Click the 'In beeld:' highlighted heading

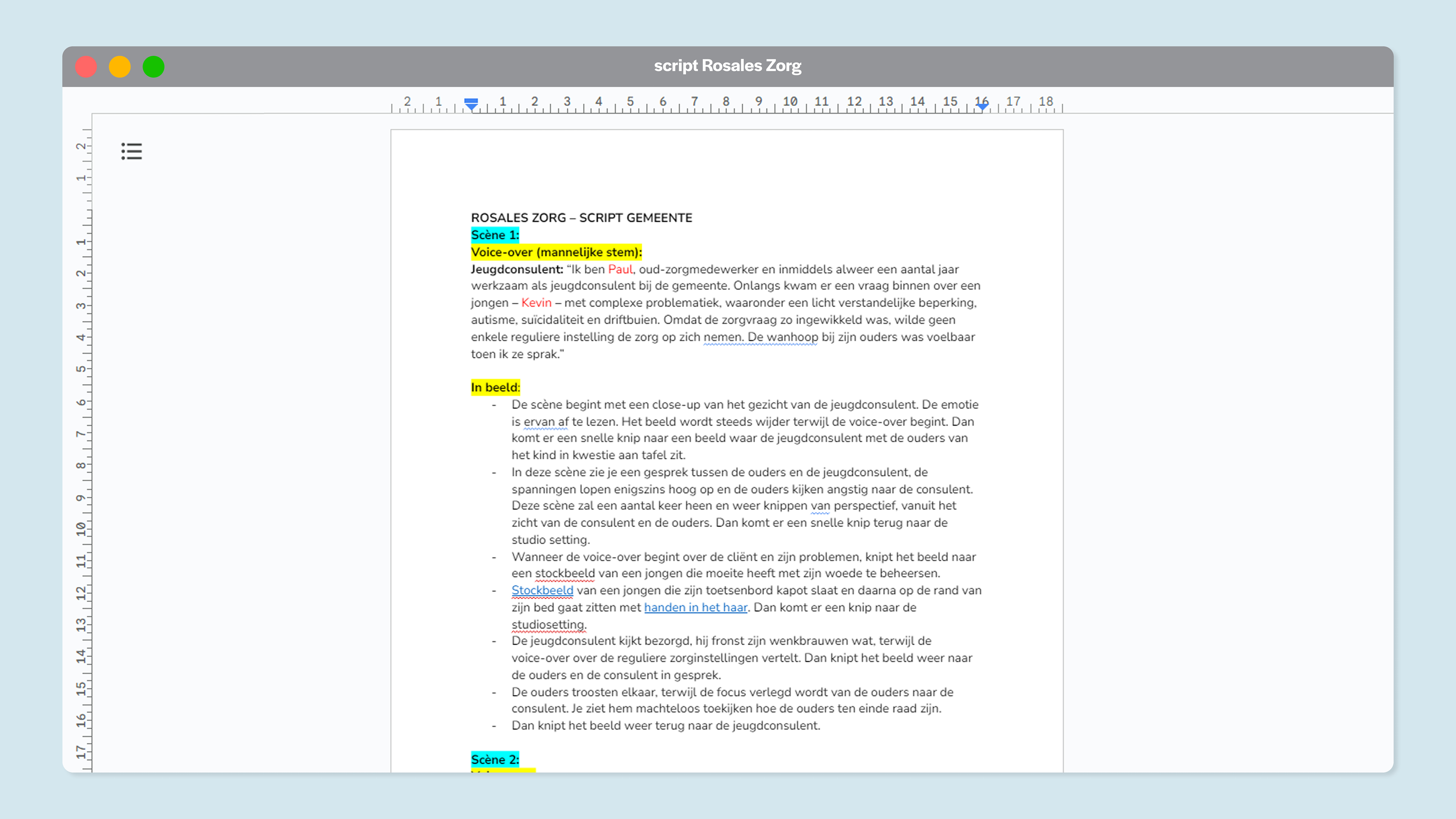(x=495, y=387)
